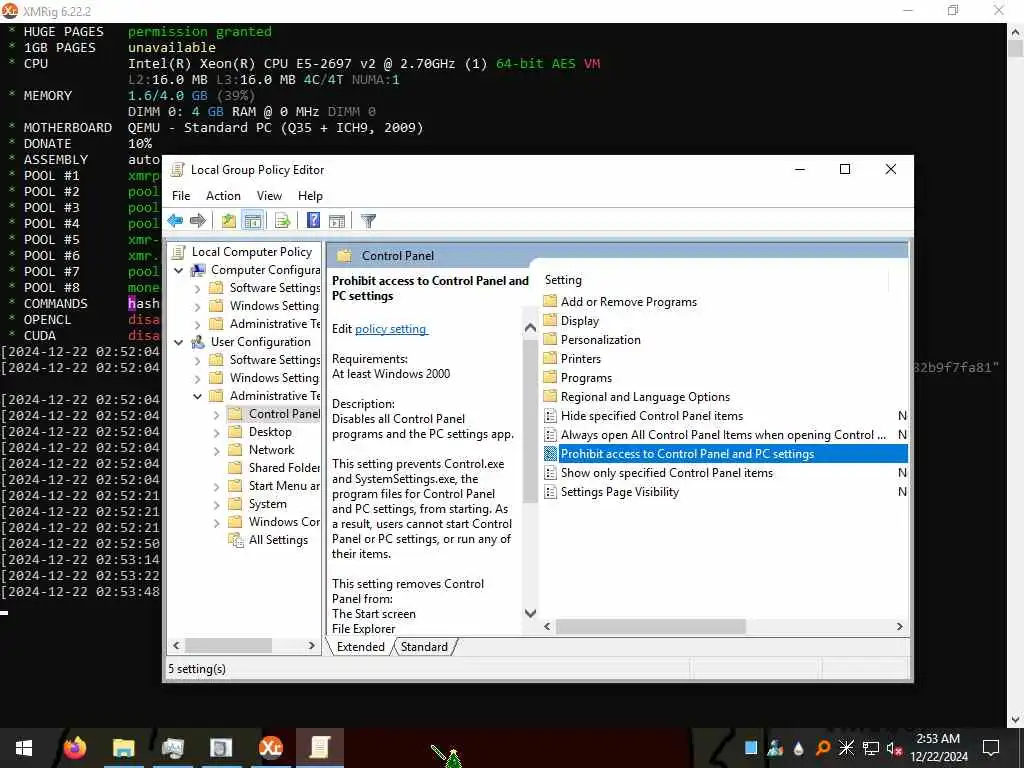Click the Filter funnel toolbar icon
Image resolution: width=1024 pixels, height=768 pixels.
tap(368, 221)
